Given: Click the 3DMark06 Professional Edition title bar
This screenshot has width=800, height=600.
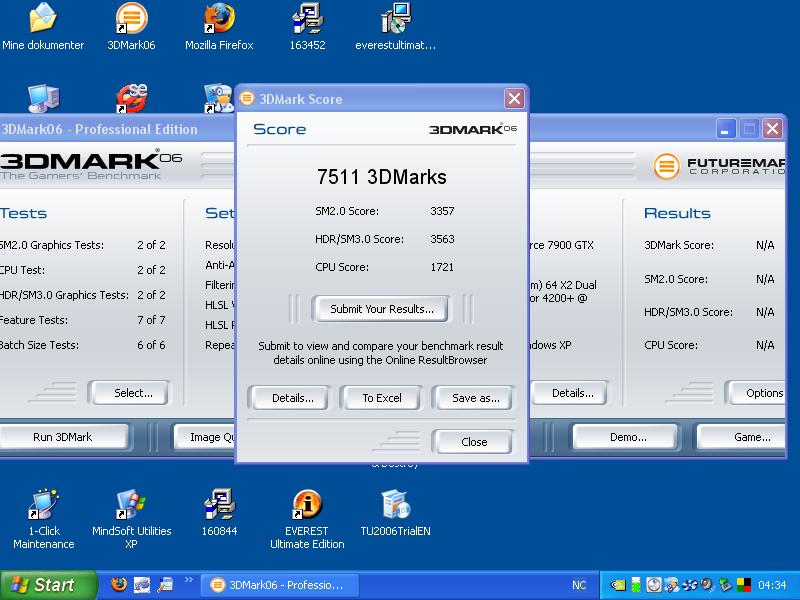Looking at the screenshot, I should [x=117, y=129].
